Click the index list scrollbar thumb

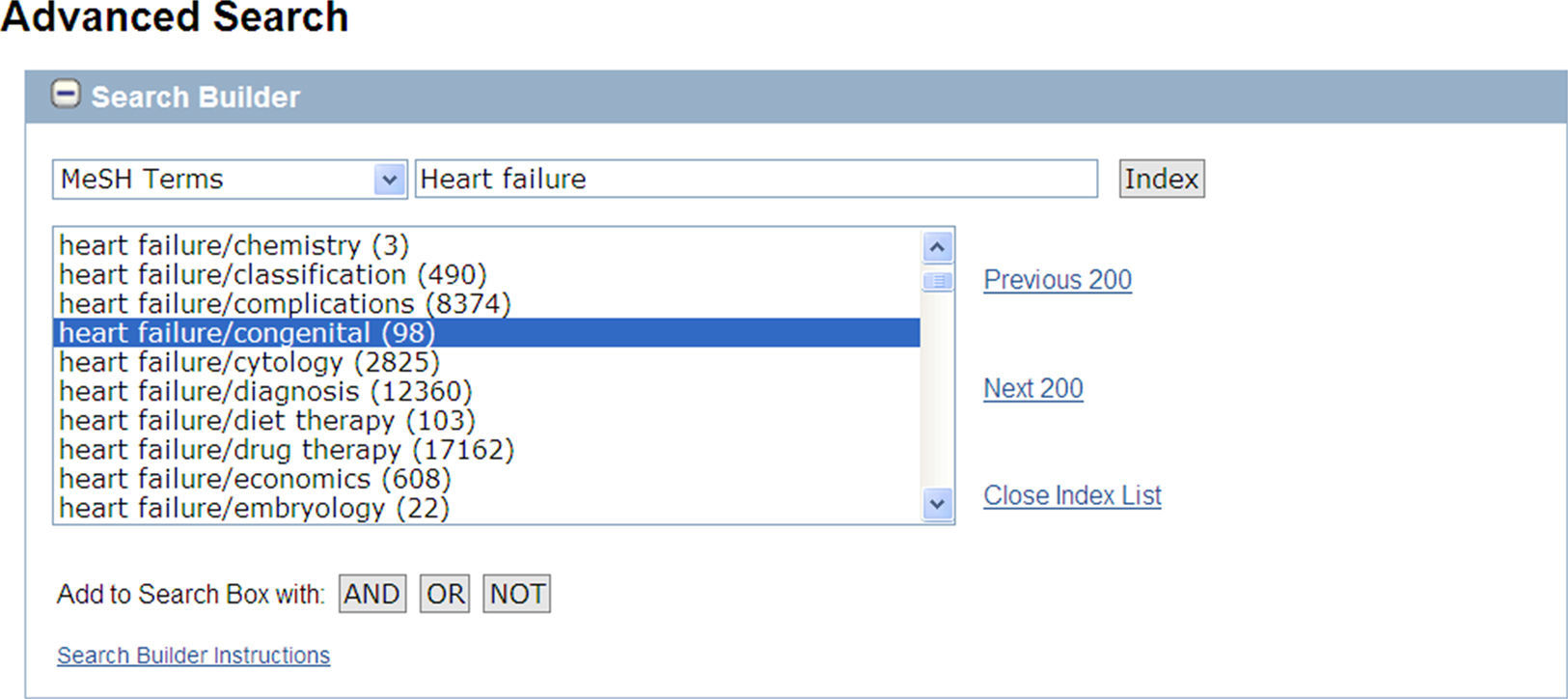(937, 281)
